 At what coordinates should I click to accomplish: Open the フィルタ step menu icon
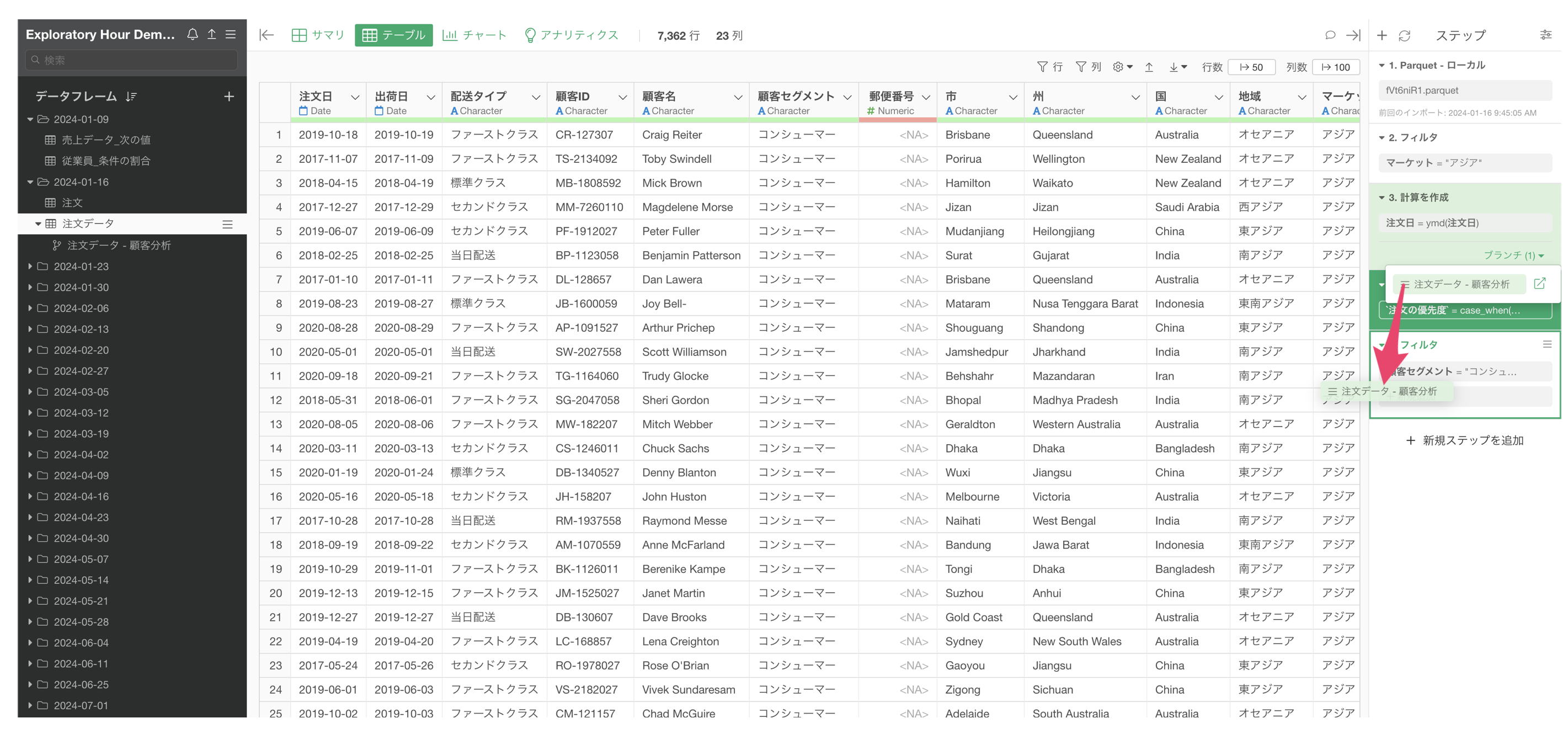pos(1546,344)
